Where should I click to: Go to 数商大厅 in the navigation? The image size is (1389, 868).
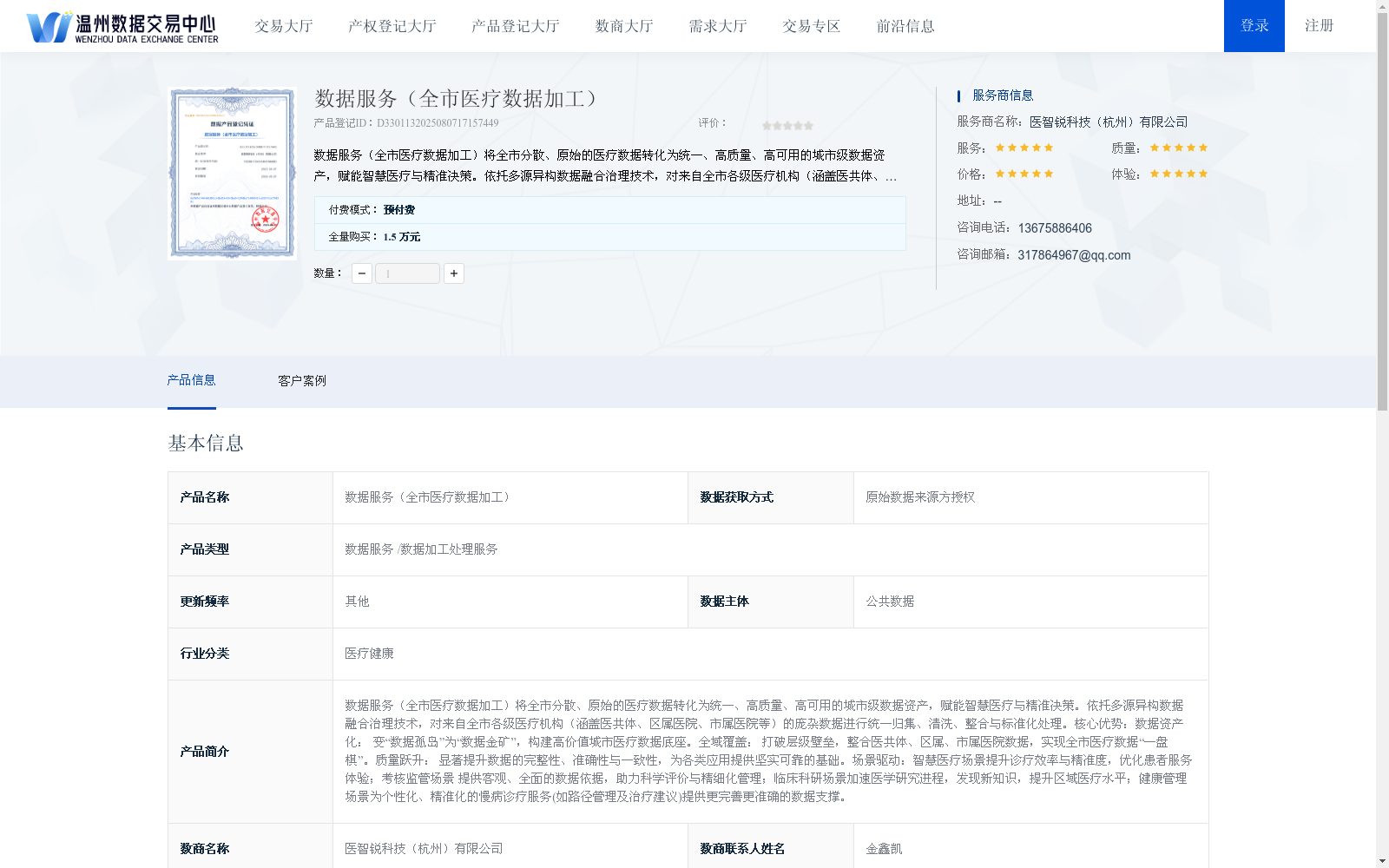(624, 26)
